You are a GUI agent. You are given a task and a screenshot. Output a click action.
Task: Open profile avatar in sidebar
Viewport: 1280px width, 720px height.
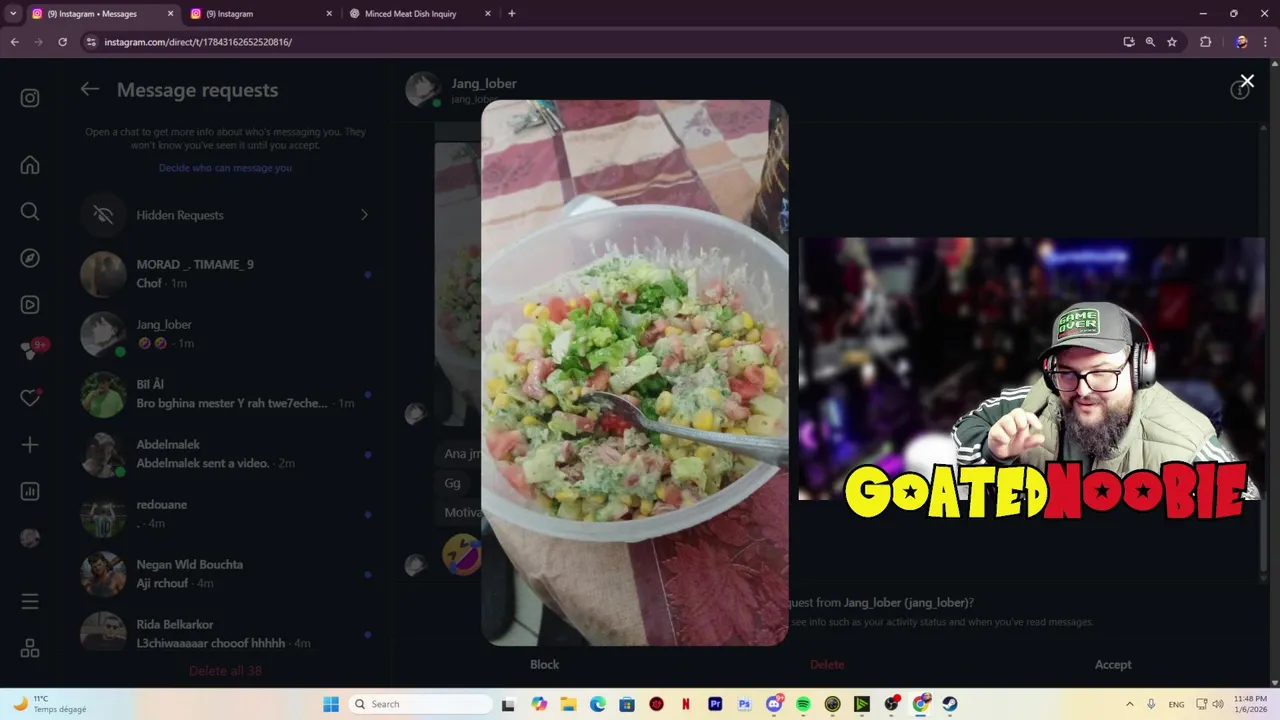coord(30,538)
